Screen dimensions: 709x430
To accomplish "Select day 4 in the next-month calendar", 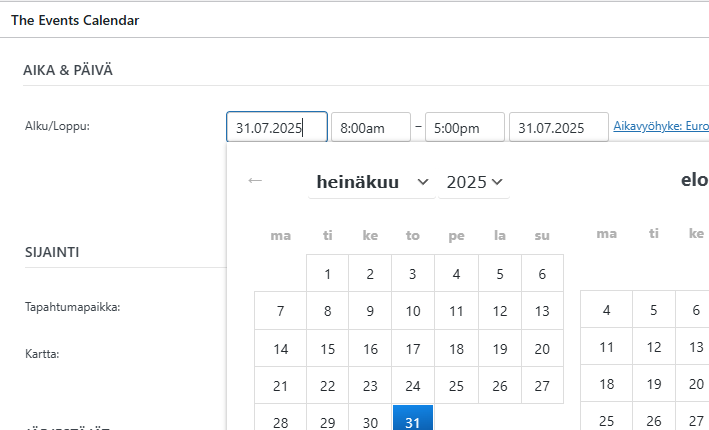I will coord(607,310).
